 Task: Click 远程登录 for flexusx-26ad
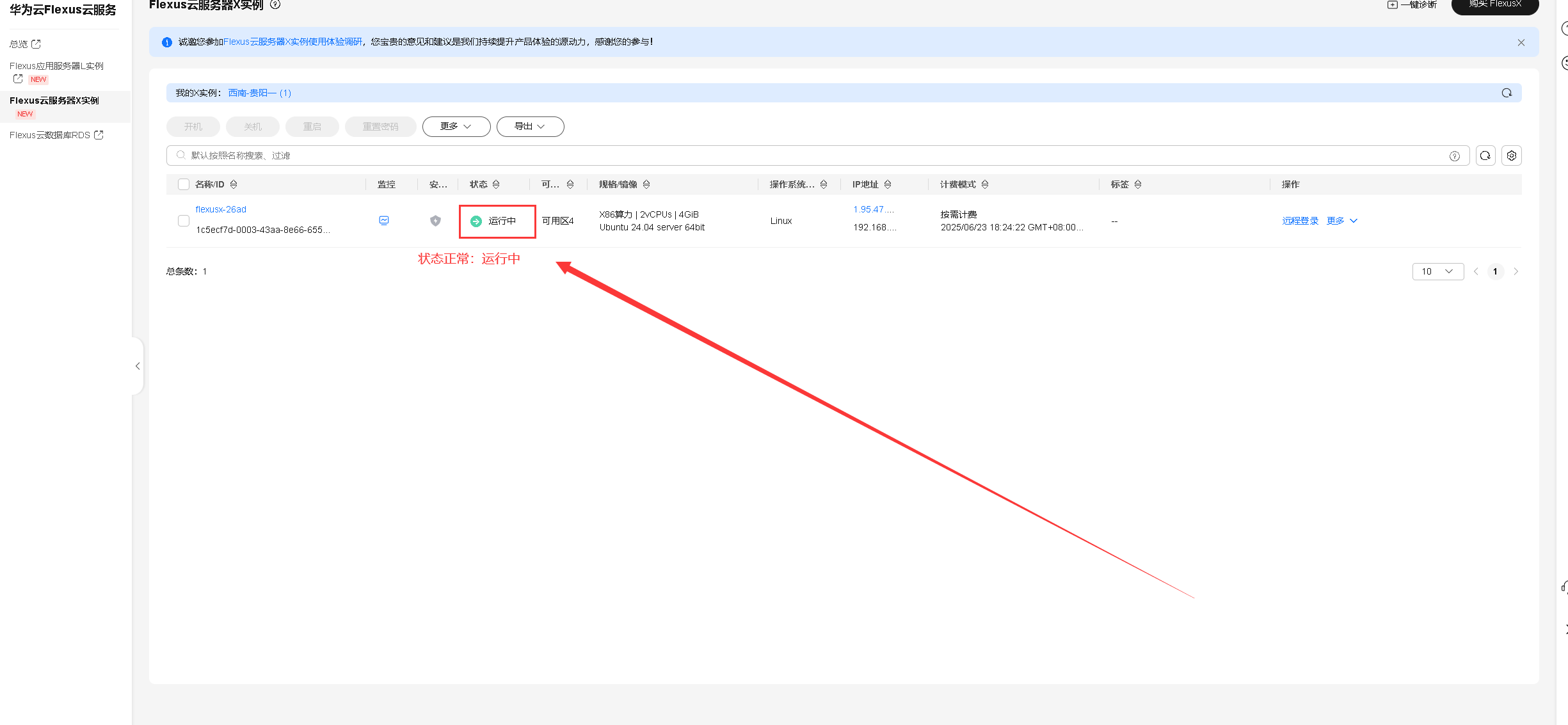pyautogui.click(x=1300, y=221)
